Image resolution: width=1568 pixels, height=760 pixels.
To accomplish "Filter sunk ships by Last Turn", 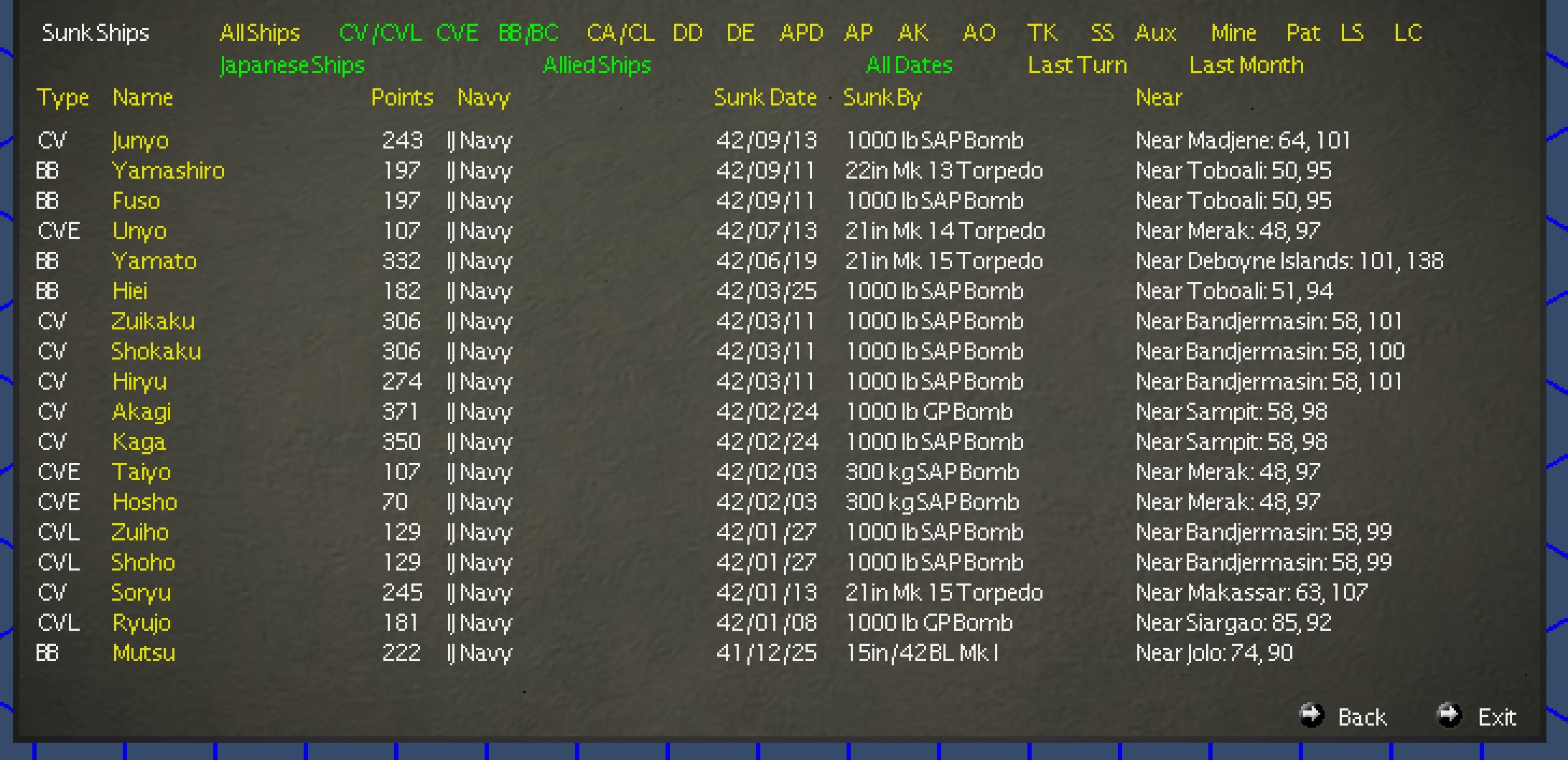I will [x=1078, y=65].
